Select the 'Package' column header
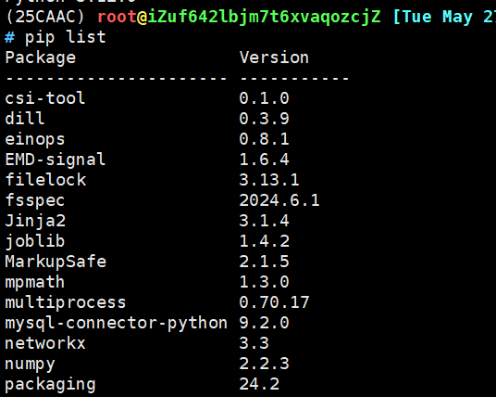 pos(40,58)
